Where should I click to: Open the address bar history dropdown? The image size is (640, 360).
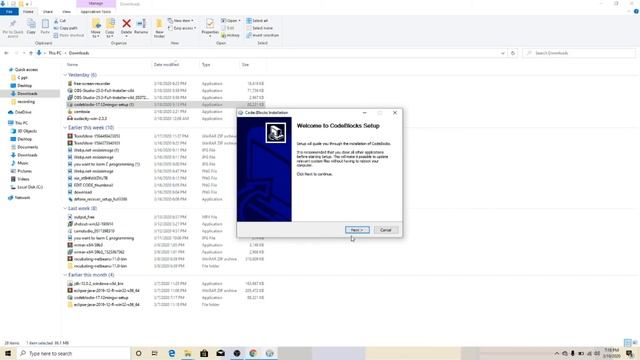pyautogui.click(x=502, y=53)
